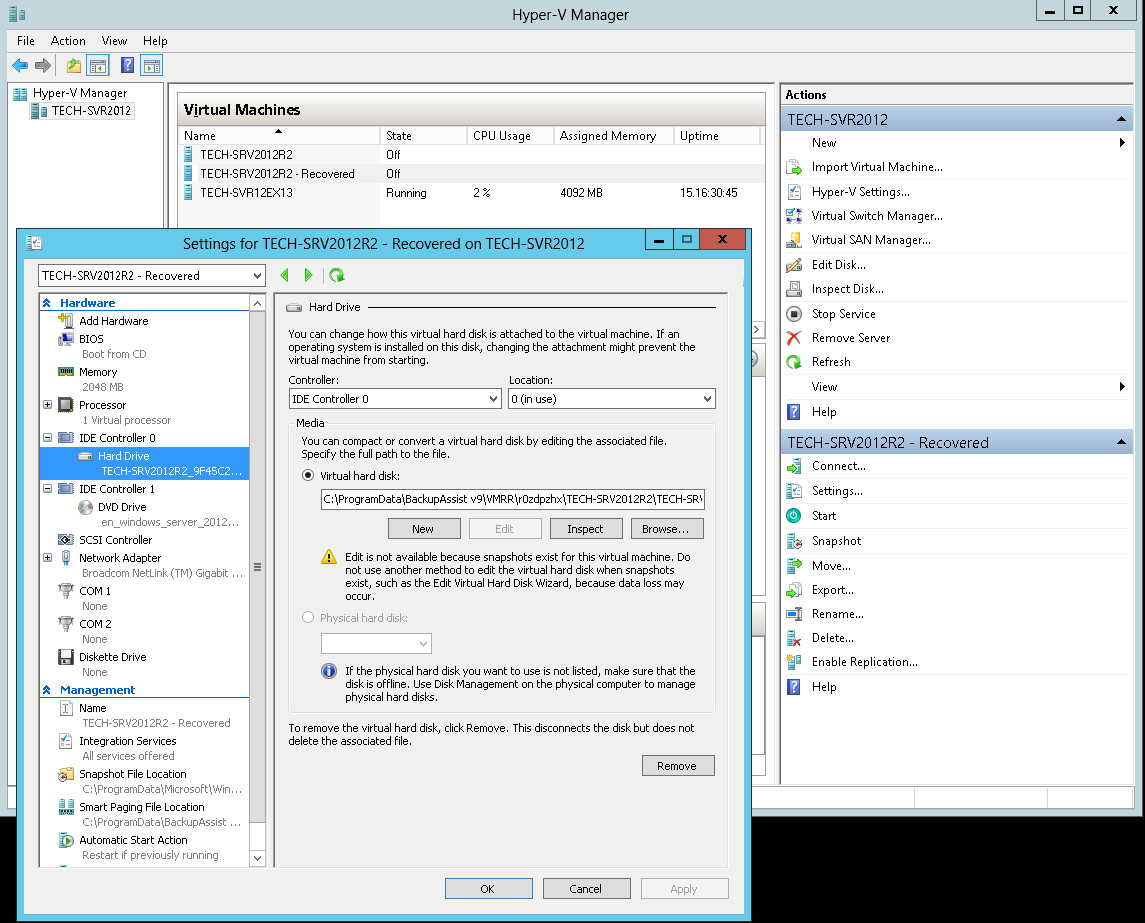Viewport: 1145px width, 923px height.
Task: Click the Delete icon in Actions pane
Action: click(x=794, y=638)
